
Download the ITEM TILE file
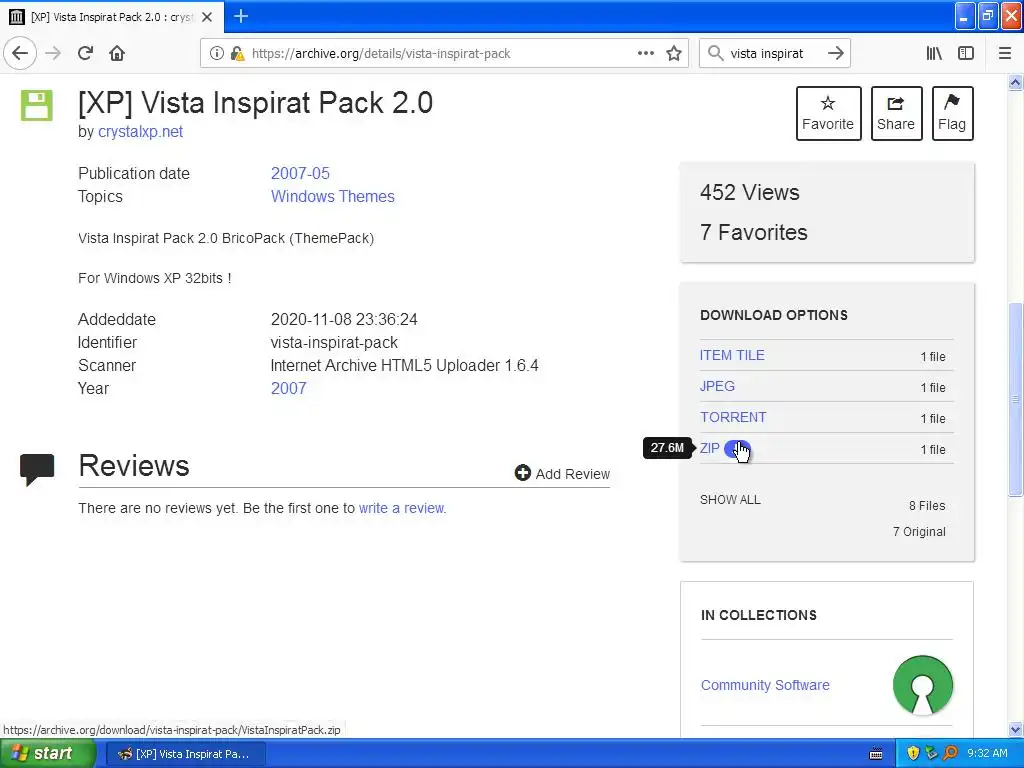[x=732, y=355]
